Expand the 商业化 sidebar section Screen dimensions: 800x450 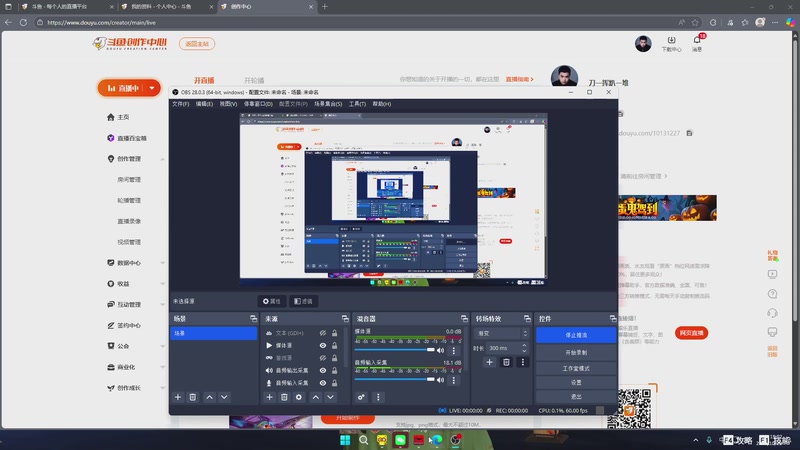[162, 367]
